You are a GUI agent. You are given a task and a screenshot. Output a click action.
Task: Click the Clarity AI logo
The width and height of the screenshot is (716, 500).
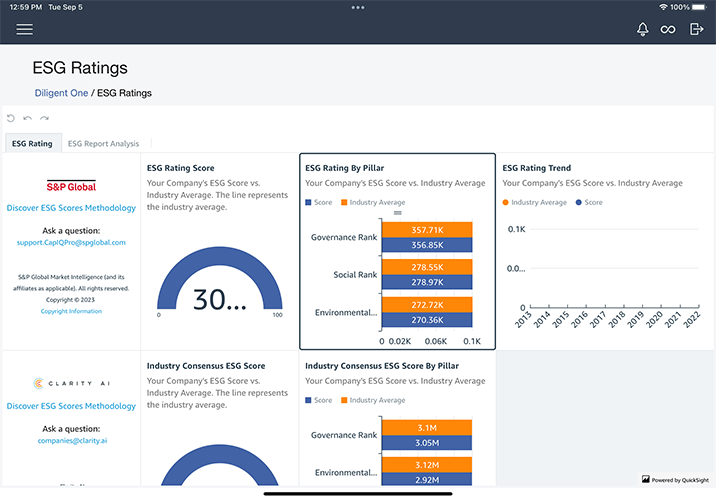click(71, 383)
